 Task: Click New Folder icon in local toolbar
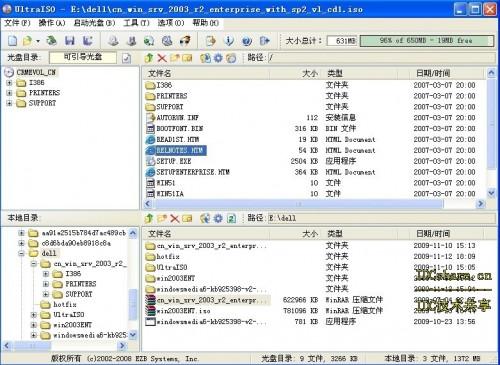162,218
